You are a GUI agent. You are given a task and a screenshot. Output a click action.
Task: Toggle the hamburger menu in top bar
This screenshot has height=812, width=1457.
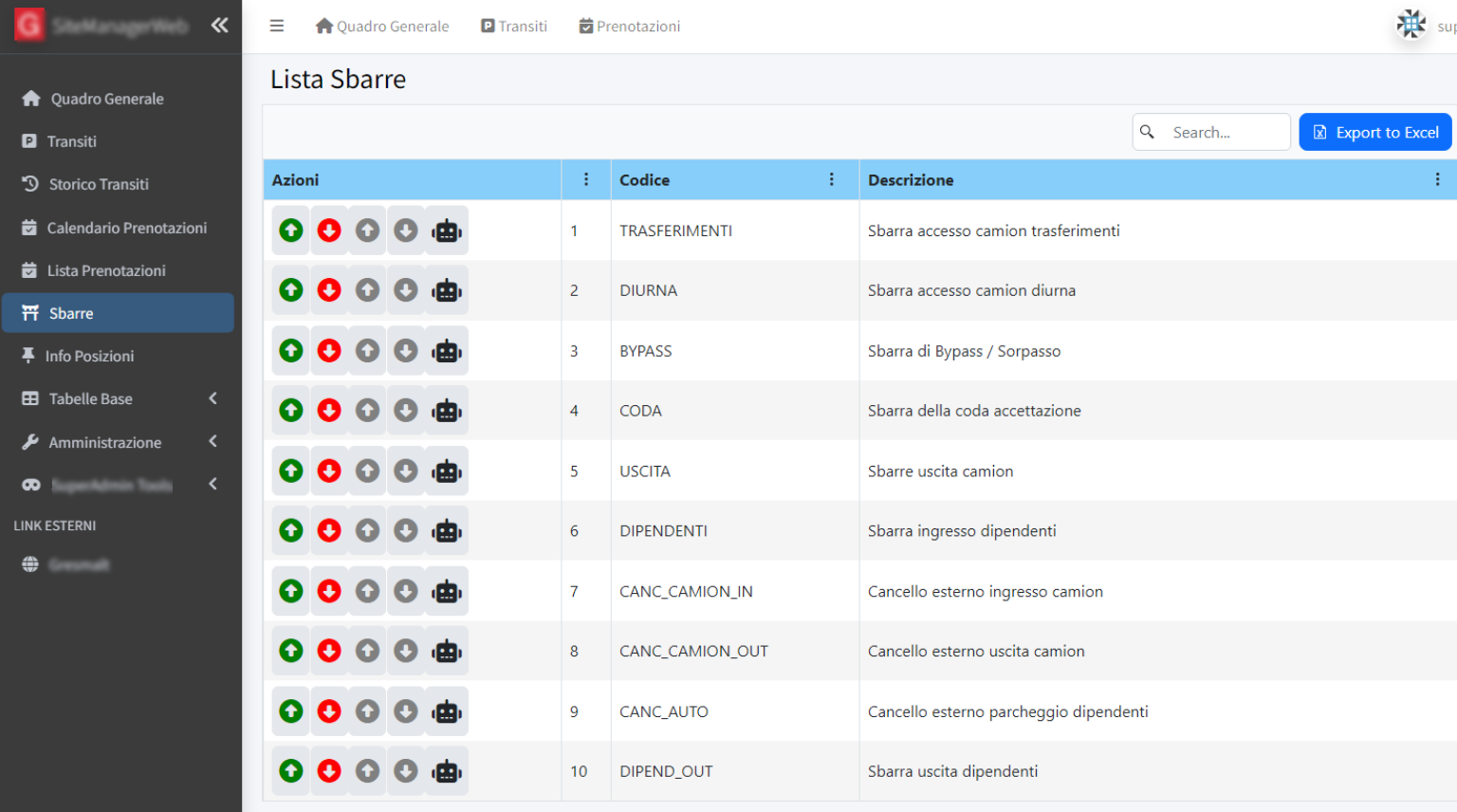[x=277, y=26]
